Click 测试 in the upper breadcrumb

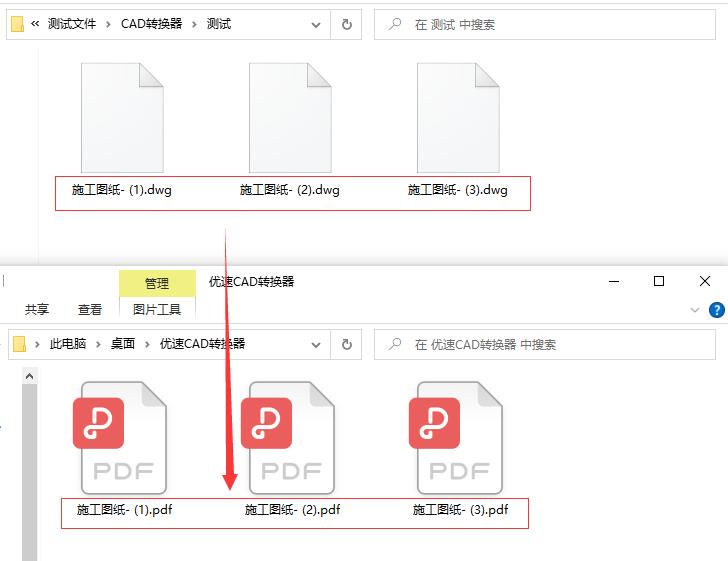[x=219, y=24]
